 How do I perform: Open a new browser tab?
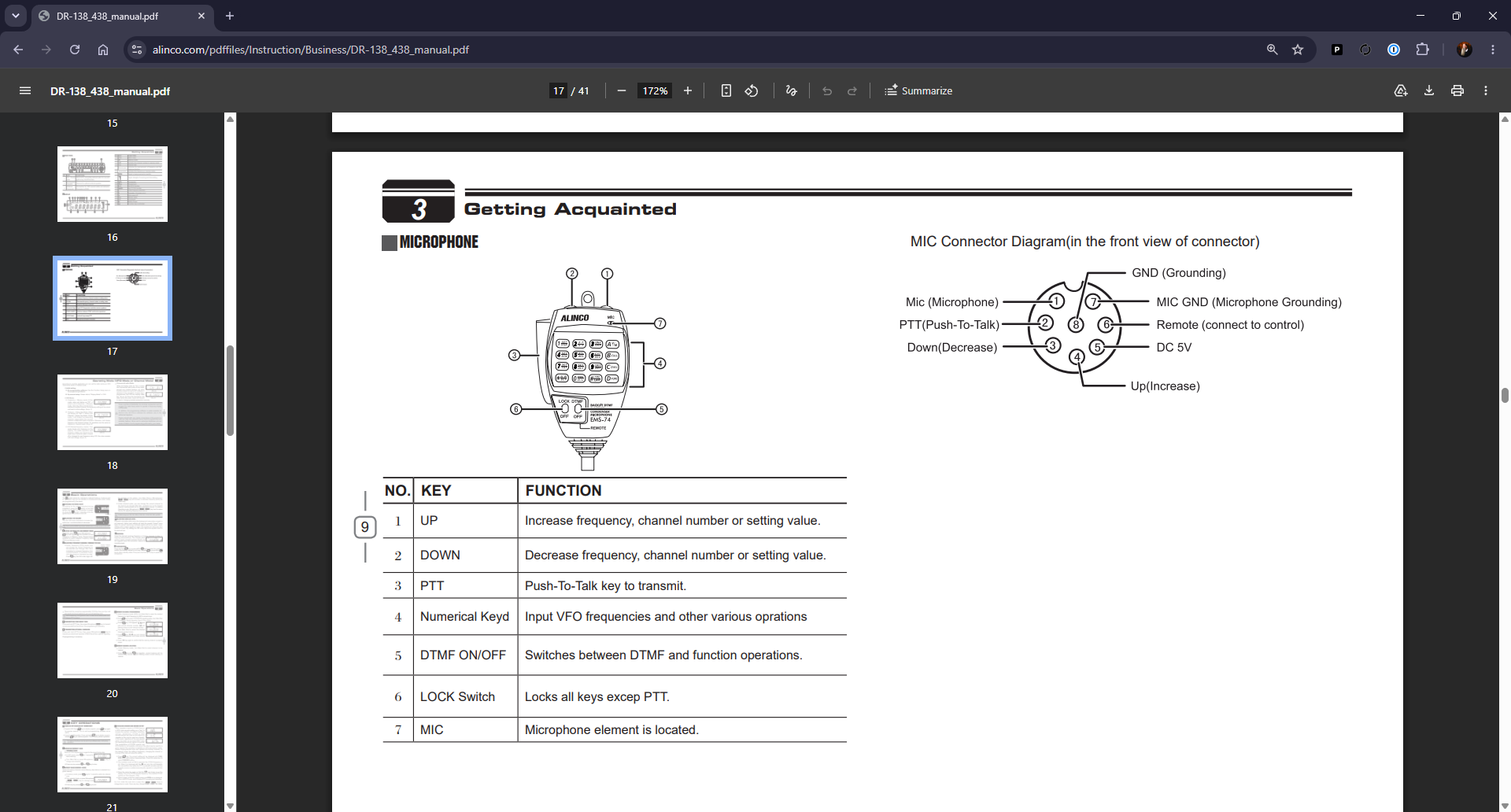tap(230, 16)
